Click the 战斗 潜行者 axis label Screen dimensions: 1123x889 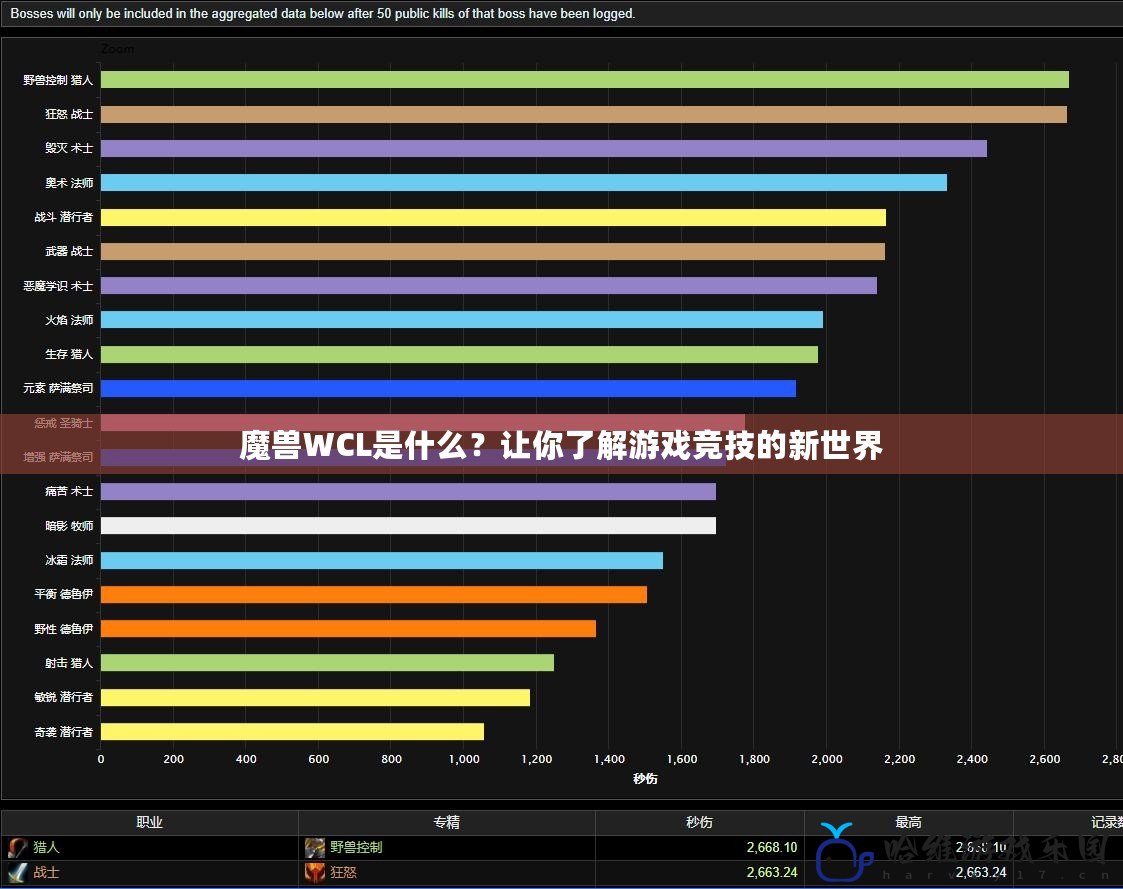[x=64, y=217]
